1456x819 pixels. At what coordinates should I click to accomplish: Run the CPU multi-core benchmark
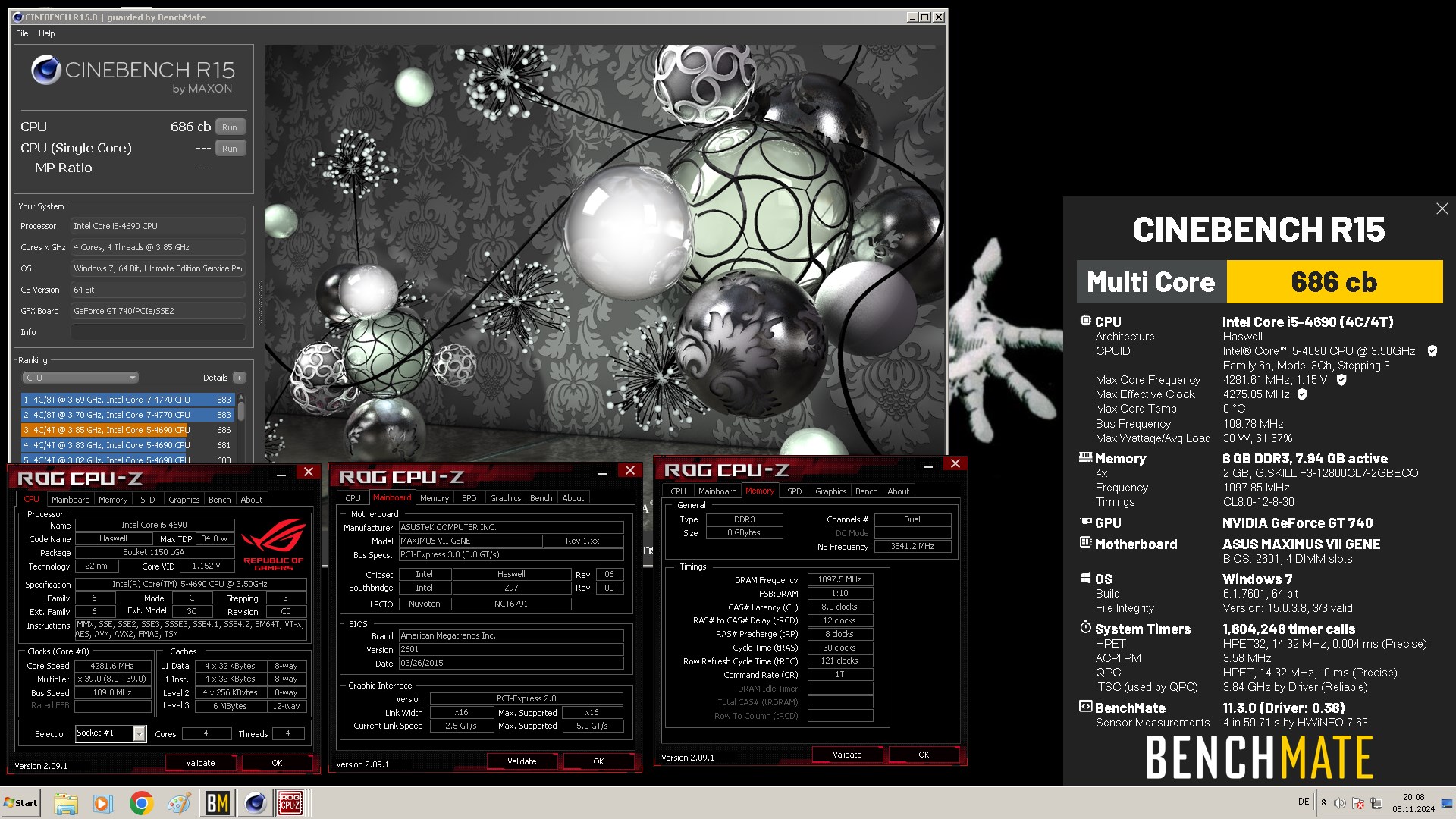pyautogui.click(x=230, y=127)
